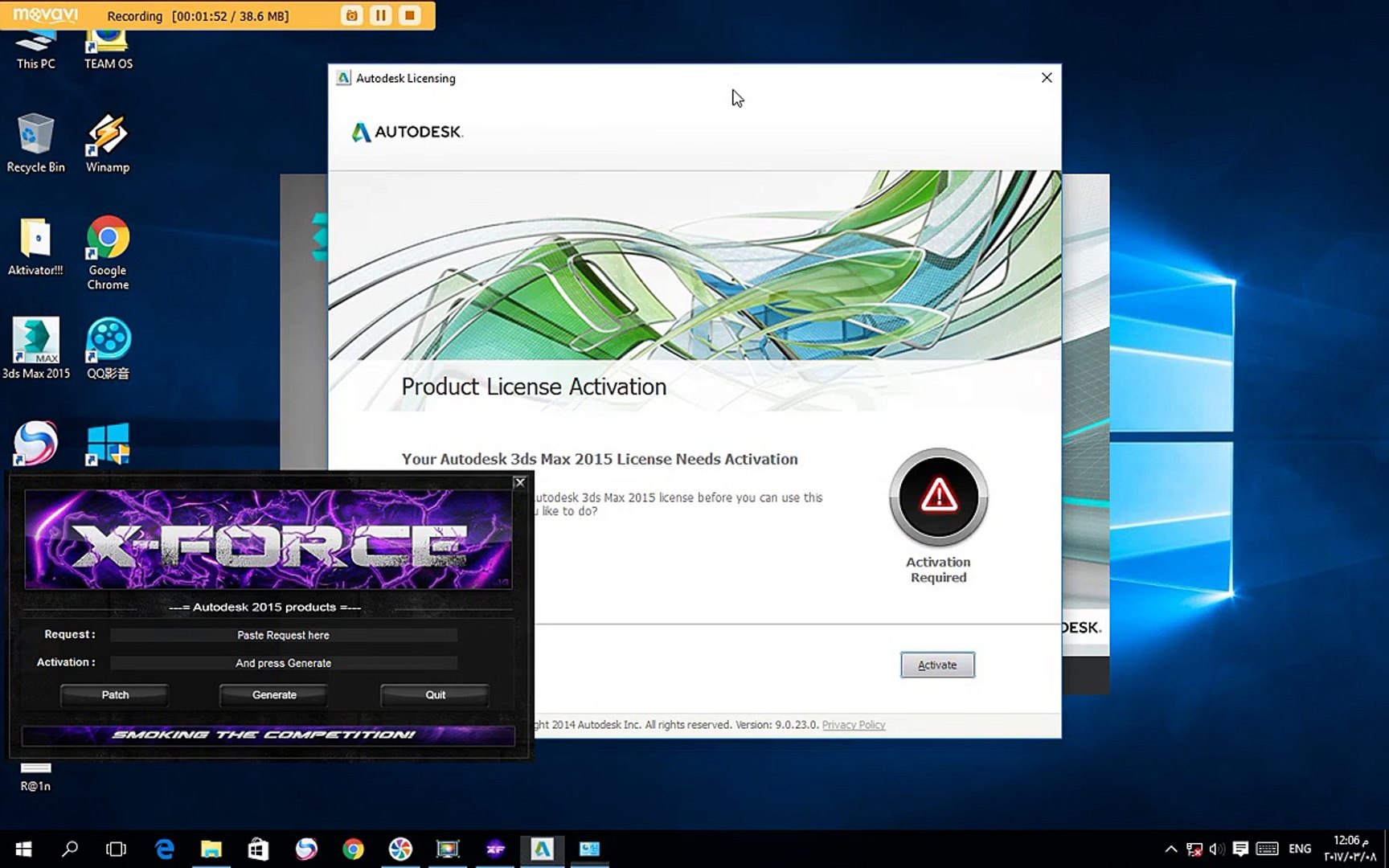This screenshot has width=1389, height=868.
Task: Open the Windows Start menu
Action: click(23, 850)
